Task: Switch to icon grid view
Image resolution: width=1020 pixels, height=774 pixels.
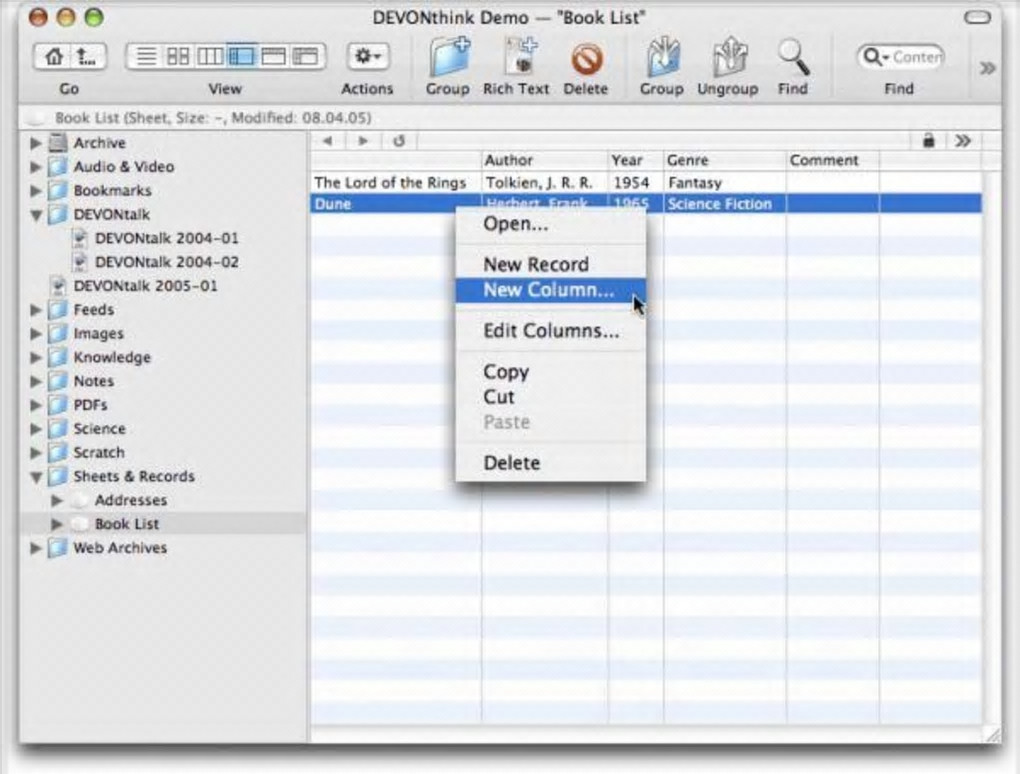Action: coord(178,57)
